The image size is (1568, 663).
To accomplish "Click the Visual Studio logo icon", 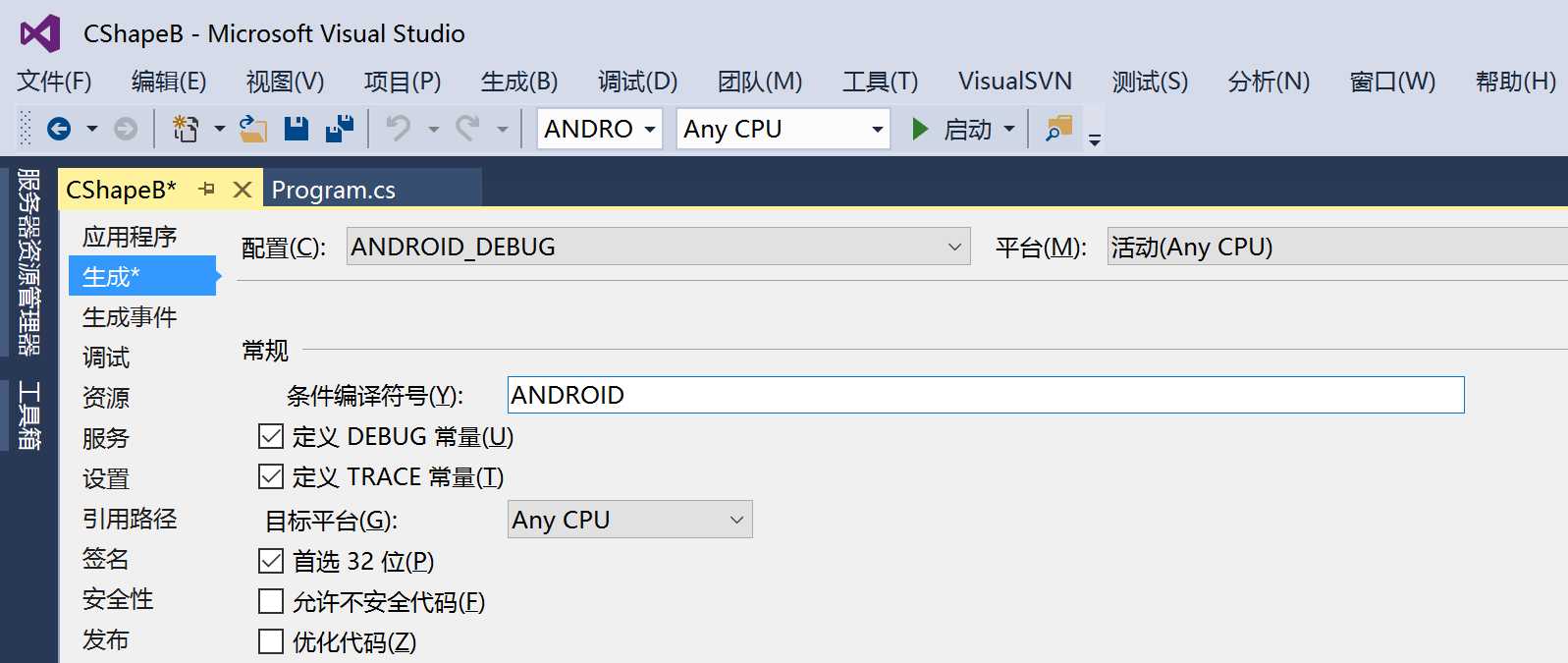I will (x=40, y=33).
